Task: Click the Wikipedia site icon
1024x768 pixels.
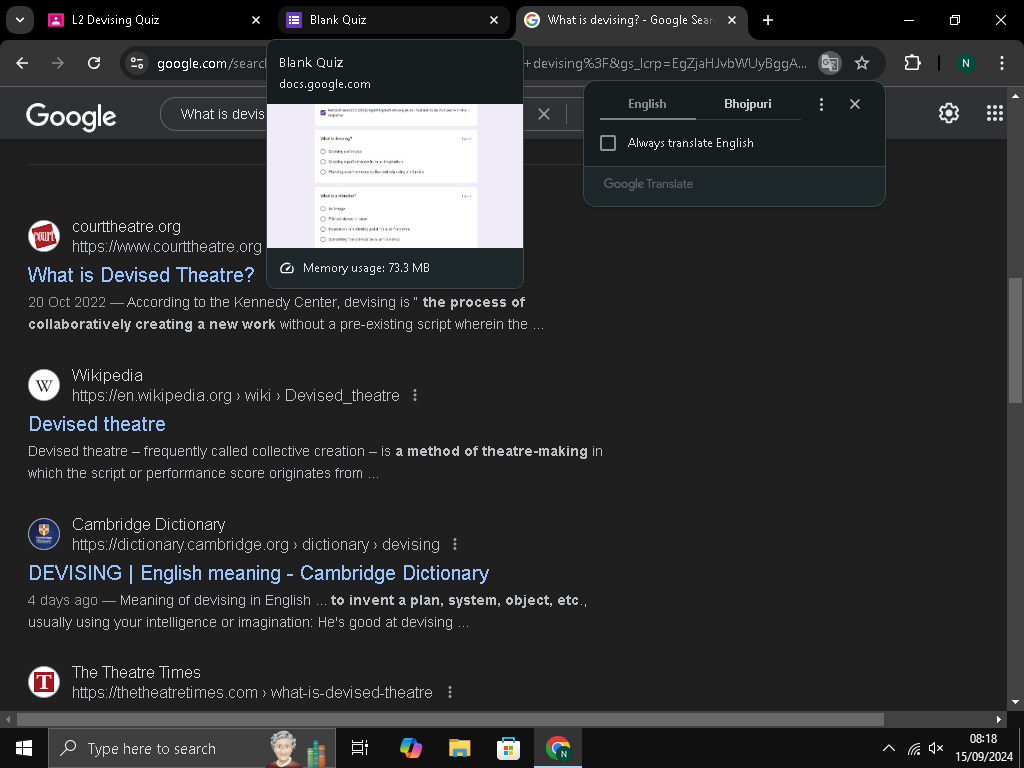Action: point(44,385)
